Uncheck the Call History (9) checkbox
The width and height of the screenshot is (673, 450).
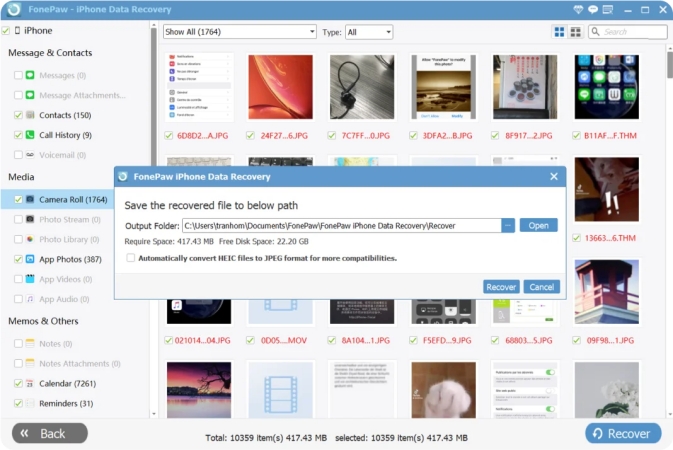click(18, 135)
